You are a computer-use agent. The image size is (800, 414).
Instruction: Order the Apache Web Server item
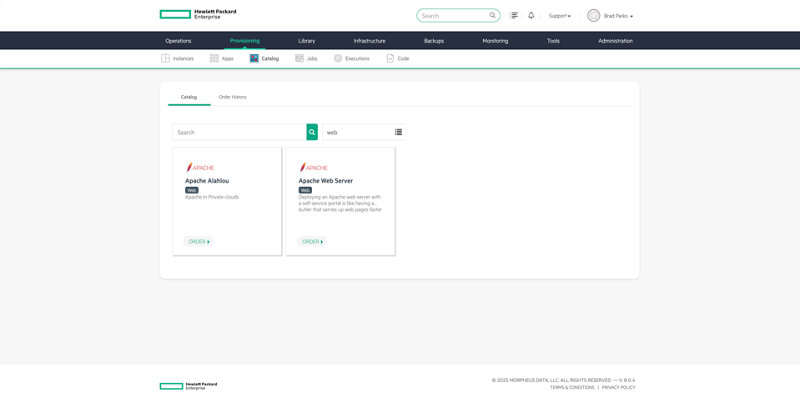pyautogui.click(x=312, y=241)
